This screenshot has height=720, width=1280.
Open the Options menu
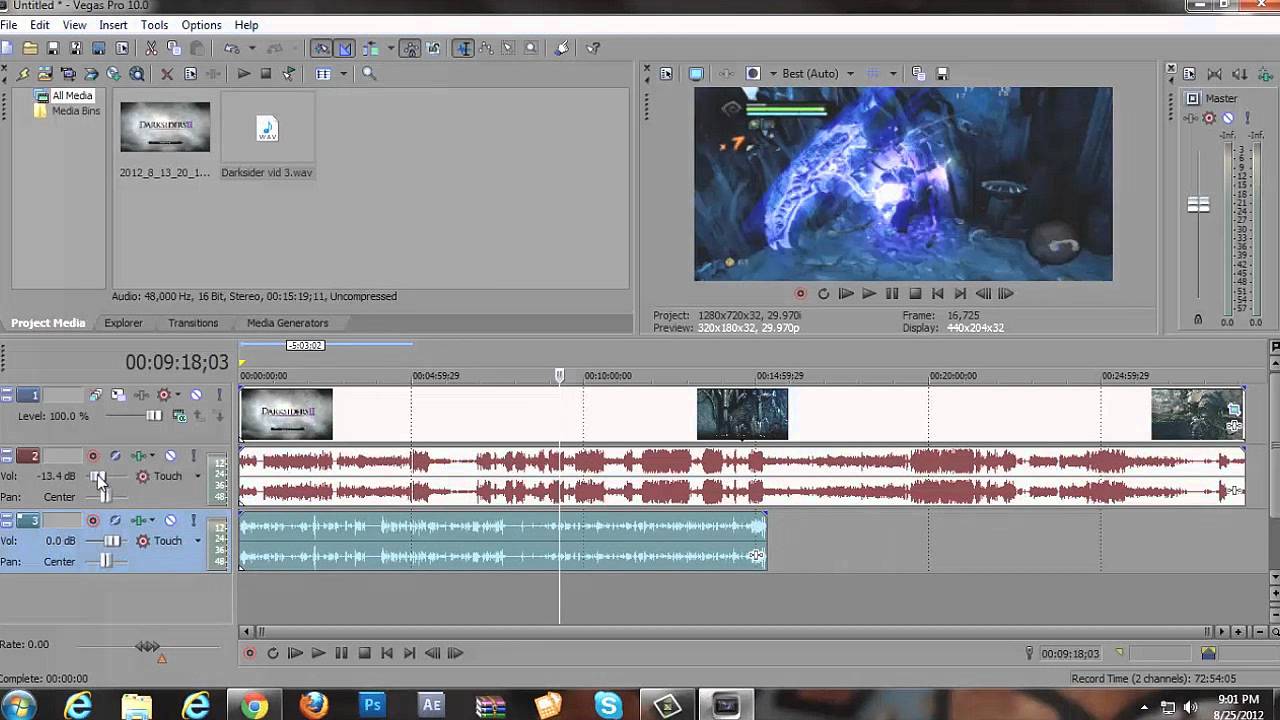pos(201,25)
